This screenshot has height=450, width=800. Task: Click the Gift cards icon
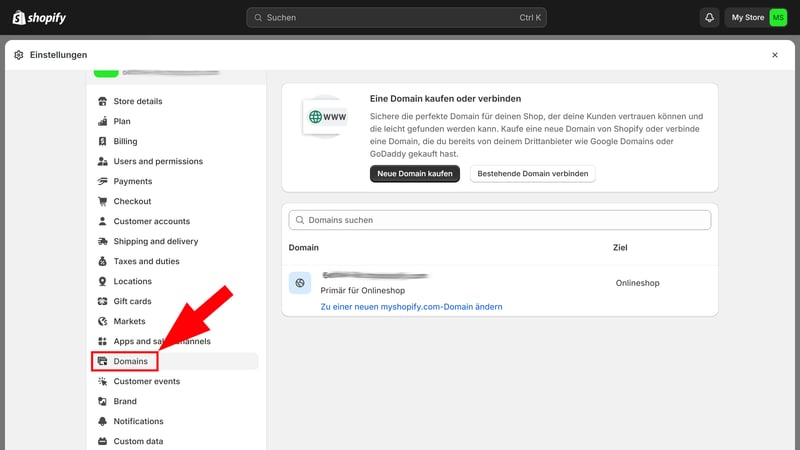(x=102, y=301)
